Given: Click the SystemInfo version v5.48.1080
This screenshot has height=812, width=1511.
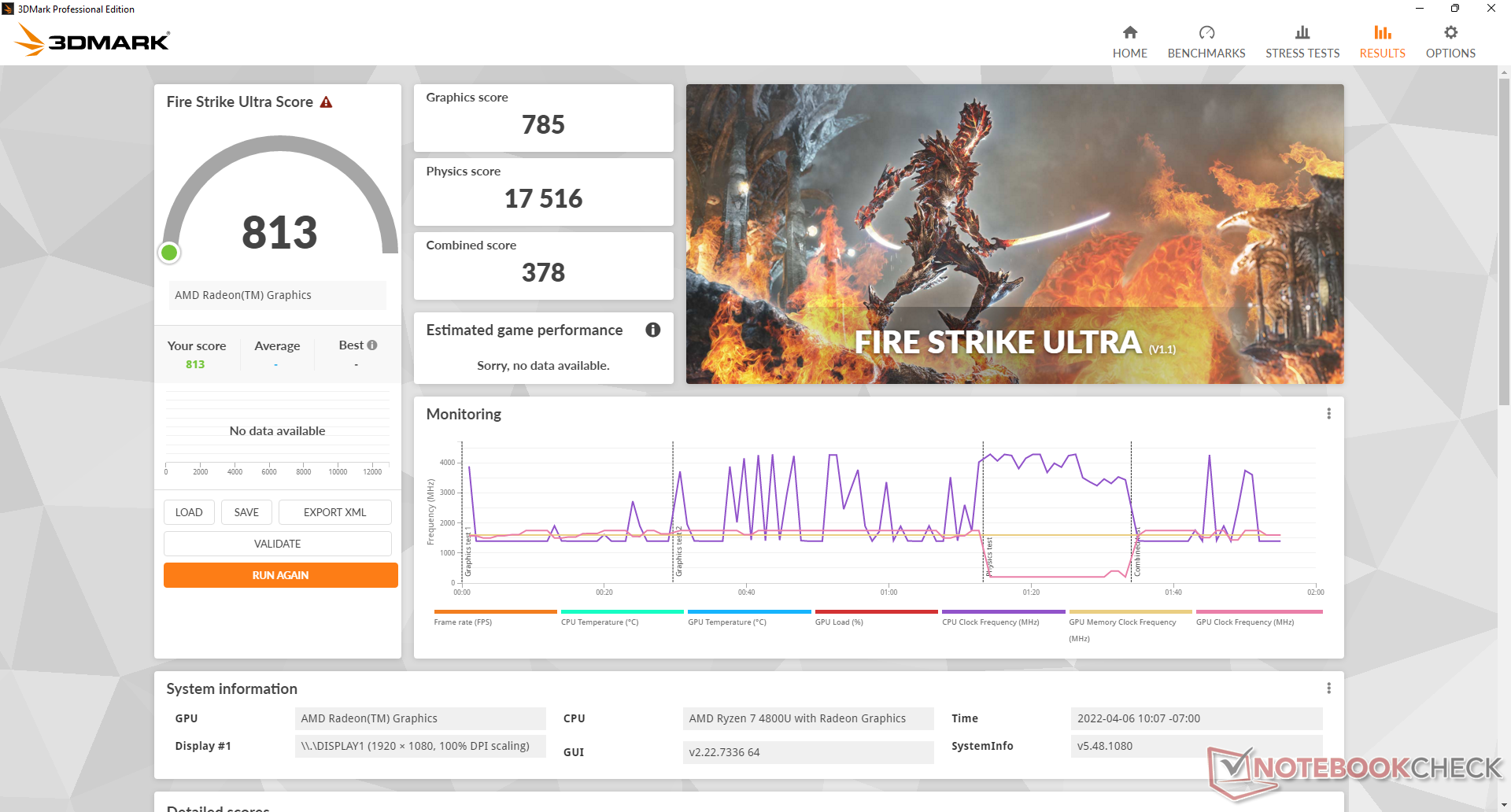Looking at the screenshot, I should pyautogui.click(x=1196, y=746).
